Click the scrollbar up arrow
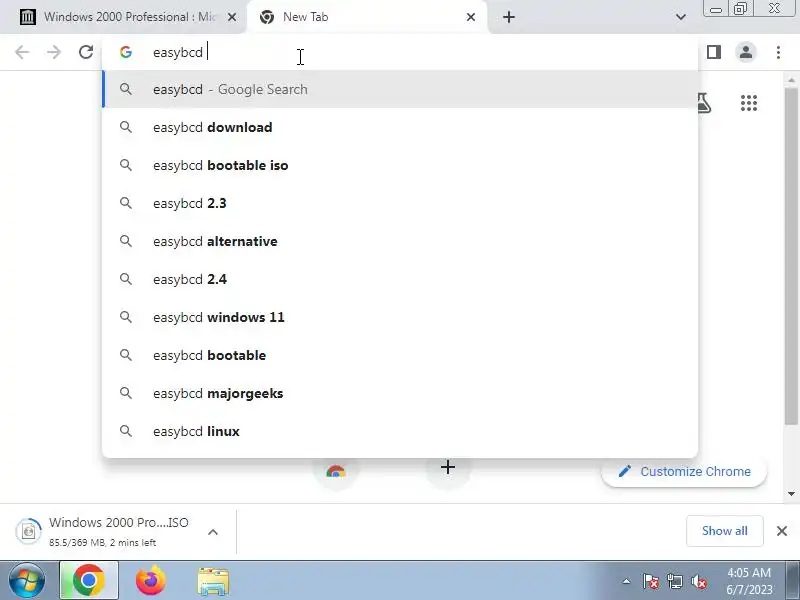Image resolution: width=800 pixels, height=600 pixels. [791, 80]
